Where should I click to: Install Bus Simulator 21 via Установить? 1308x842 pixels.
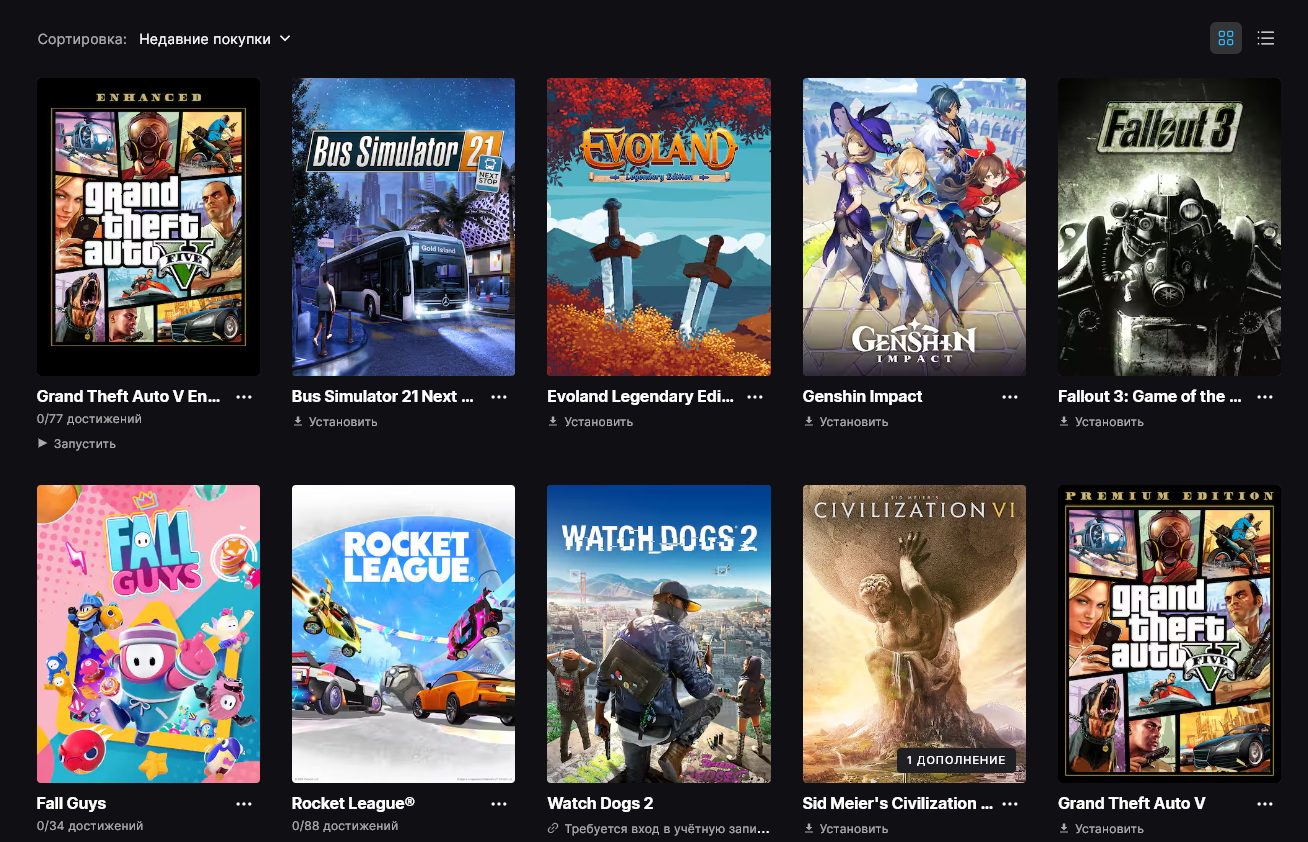point(335,422)
